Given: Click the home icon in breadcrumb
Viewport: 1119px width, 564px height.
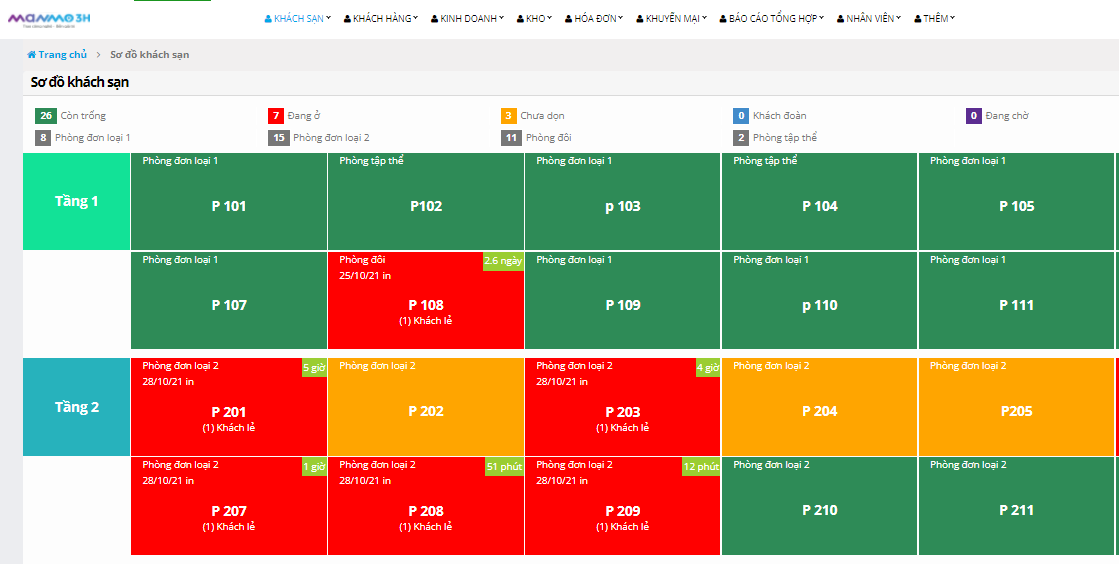Looking at the screenshot, I should pos(32,55).
